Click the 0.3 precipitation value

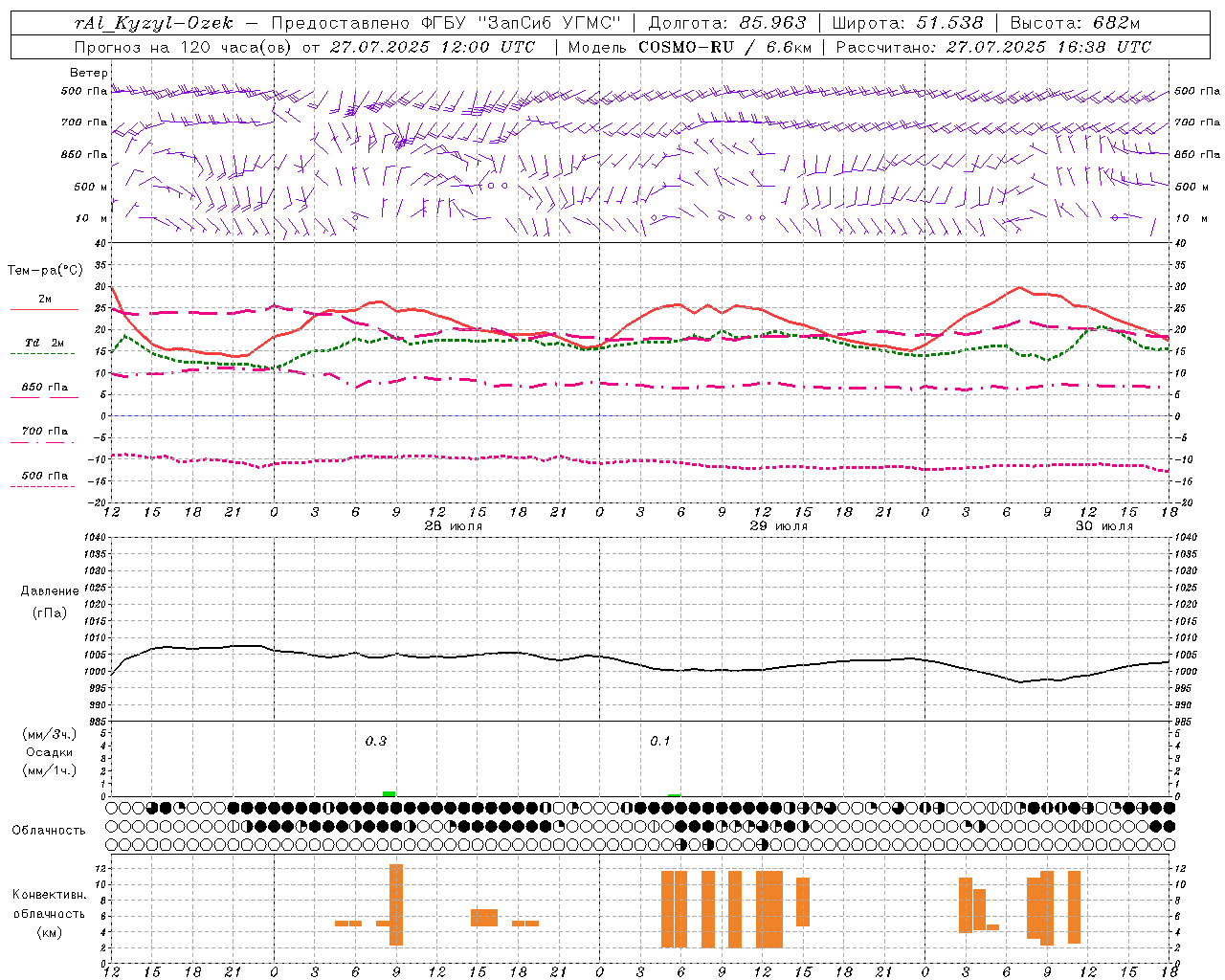pyautogui.click(x=376, y=741)
